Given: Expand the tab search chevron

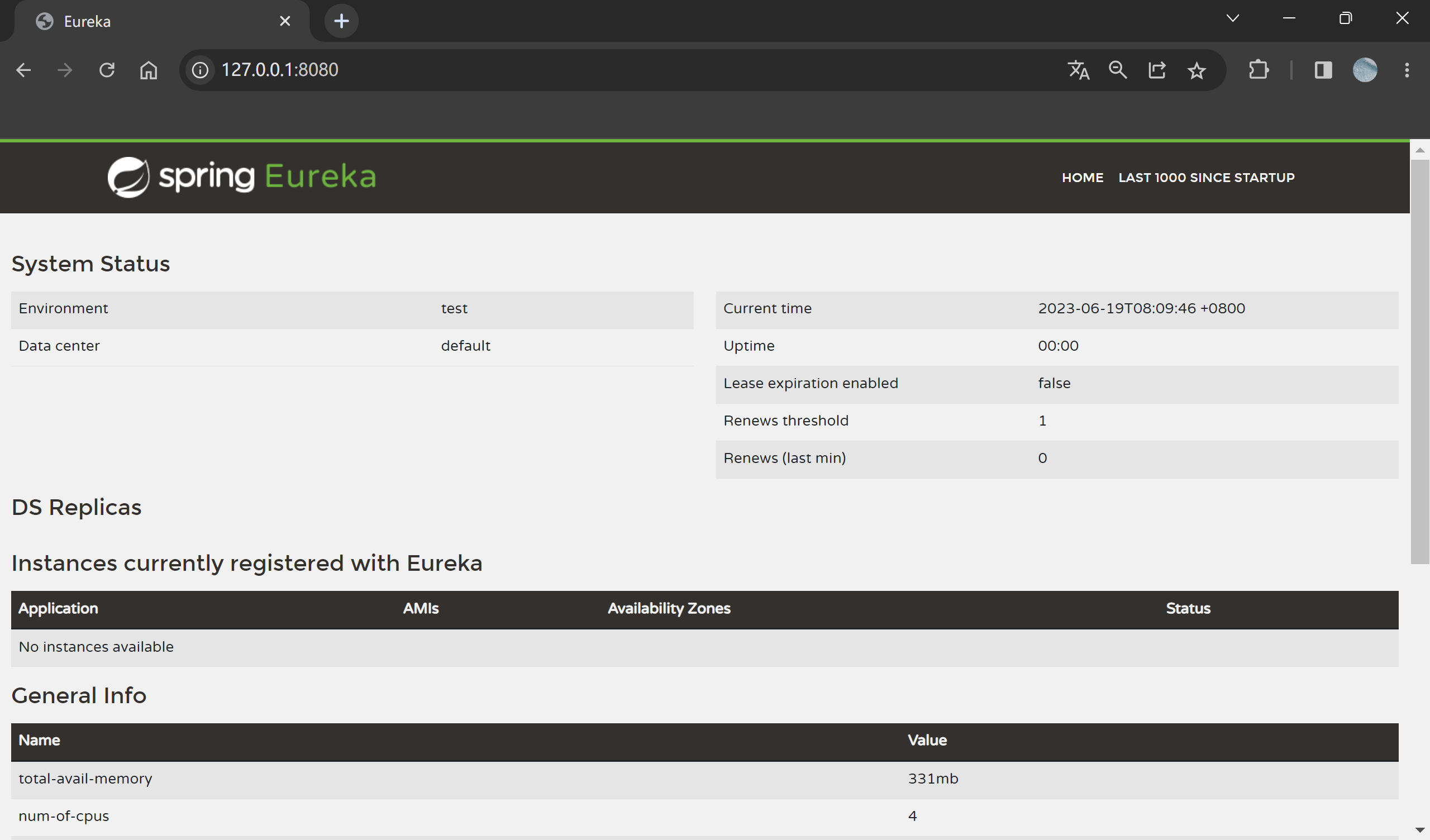Looking at the screenshot, I should coord(1232,18).
